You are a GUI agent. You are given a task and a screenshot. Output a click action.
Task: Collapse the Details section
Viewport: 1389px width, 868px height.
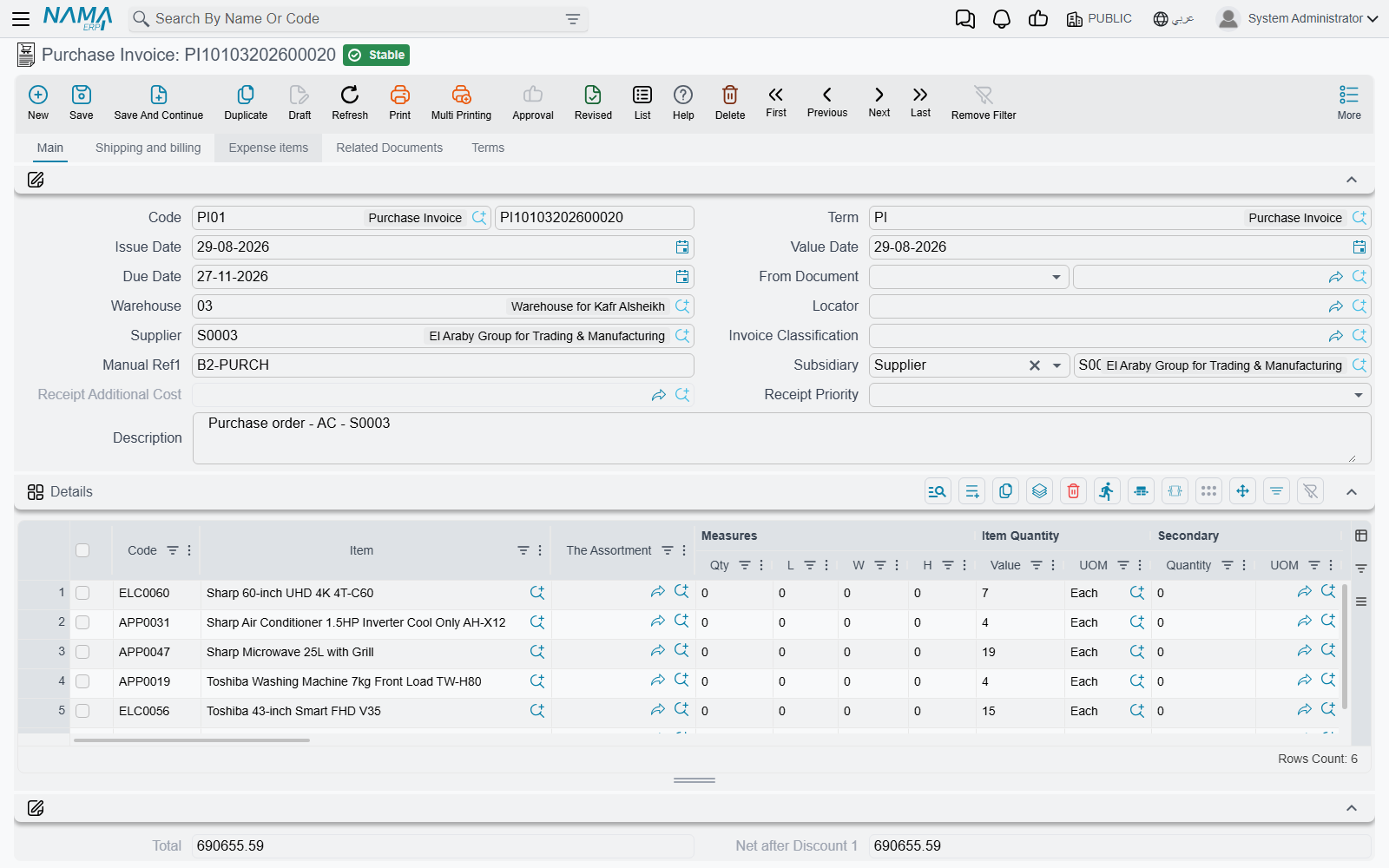(x=1352, y=492)
